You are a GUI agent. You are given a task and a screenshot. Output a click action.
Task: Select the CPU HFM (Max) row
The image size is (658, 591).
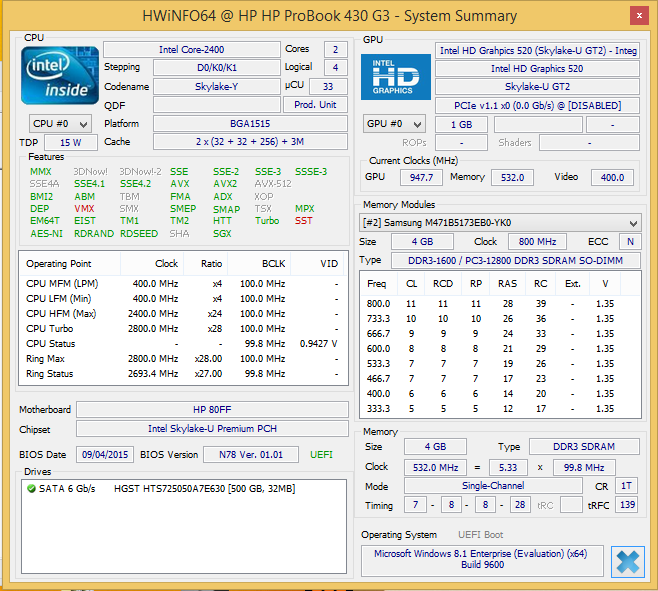point(183,314)
